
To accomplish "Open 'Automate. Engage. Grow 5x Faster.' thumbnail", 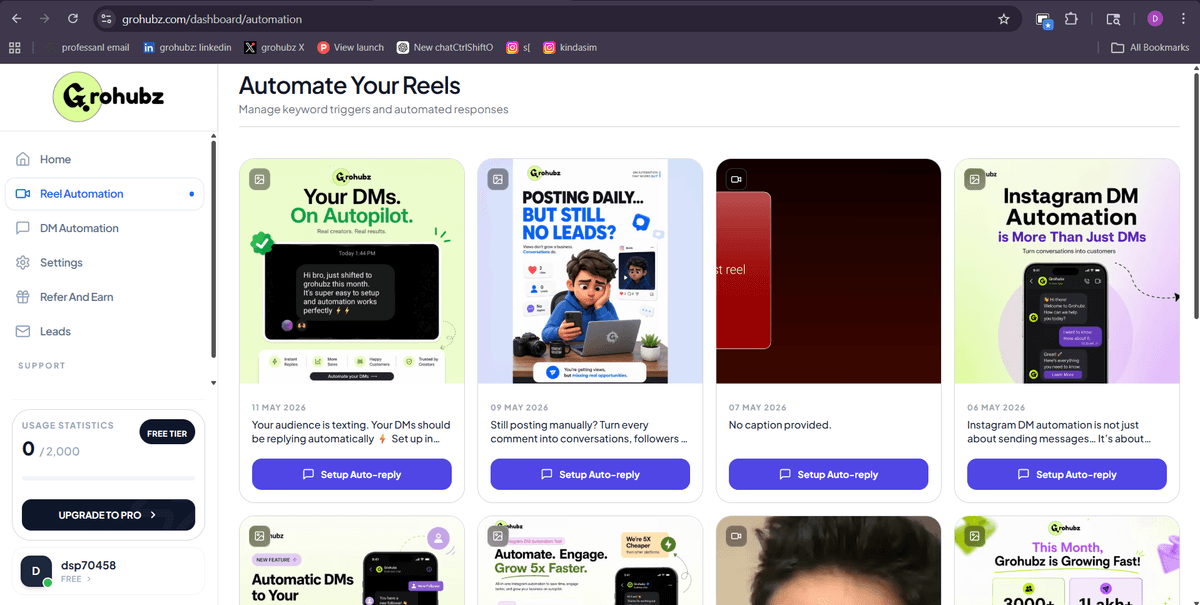I will (590, 560).
